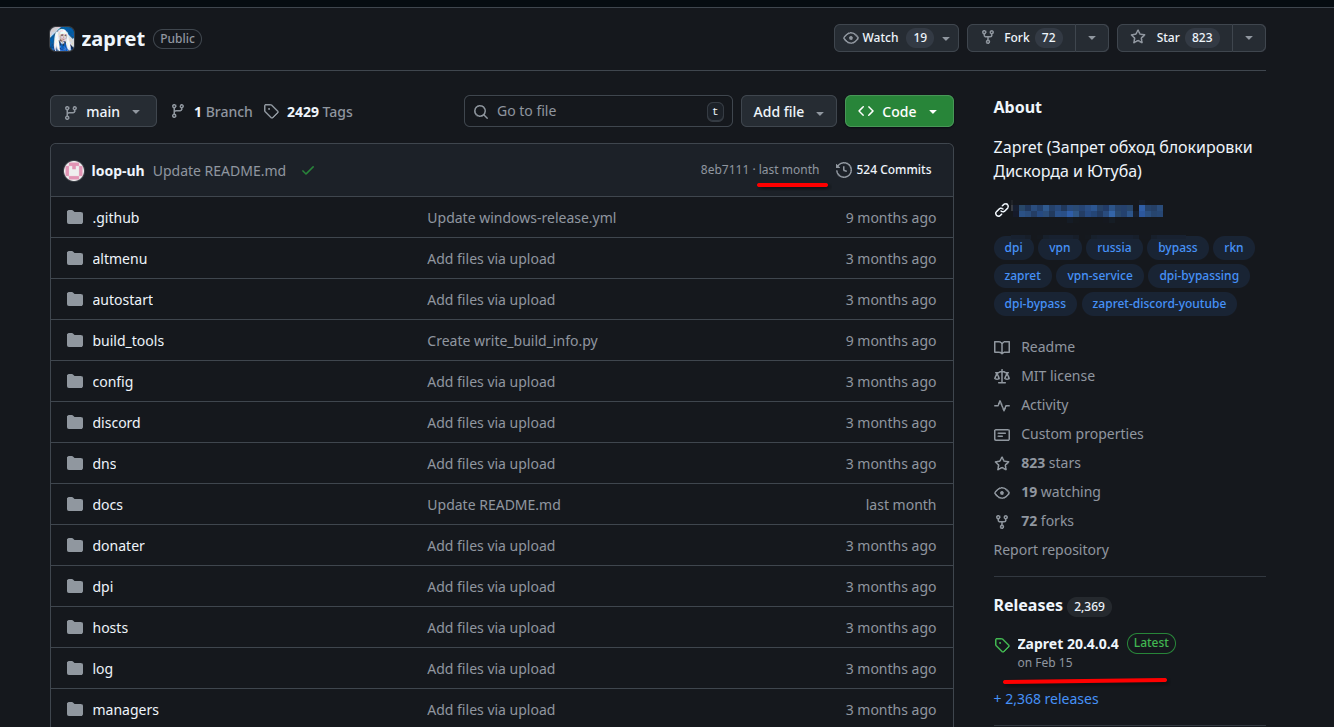Click '9 months ago' in the .github row
Viewport: 1334px width, 727px height.
(891, 218)
